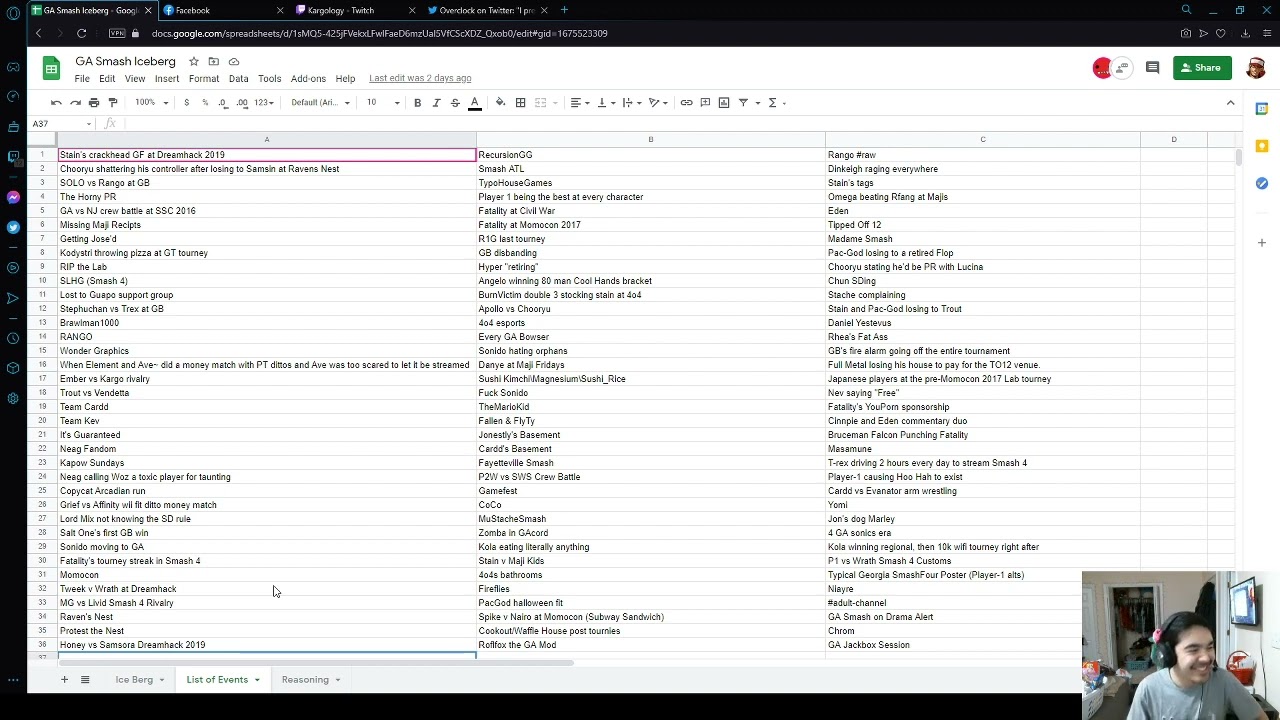Format selection as currency
Viewport: 1280px width, 720px height.
pyautogui.click(x=186, y=102)
